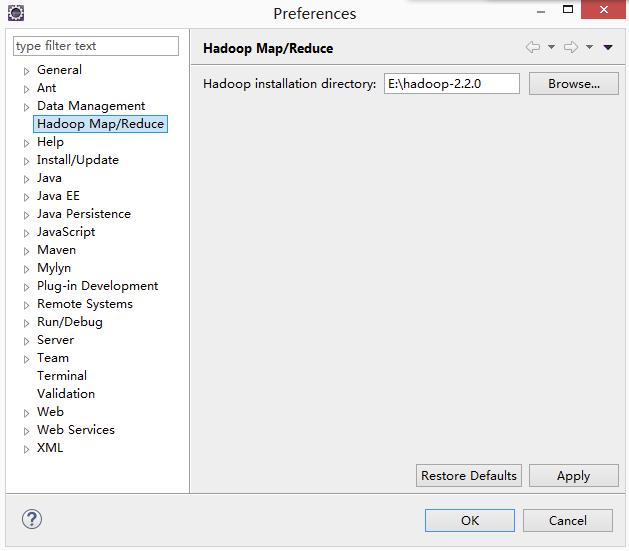Open the preferences view menu triangle
629x551 pixels.
click(607, 47)
